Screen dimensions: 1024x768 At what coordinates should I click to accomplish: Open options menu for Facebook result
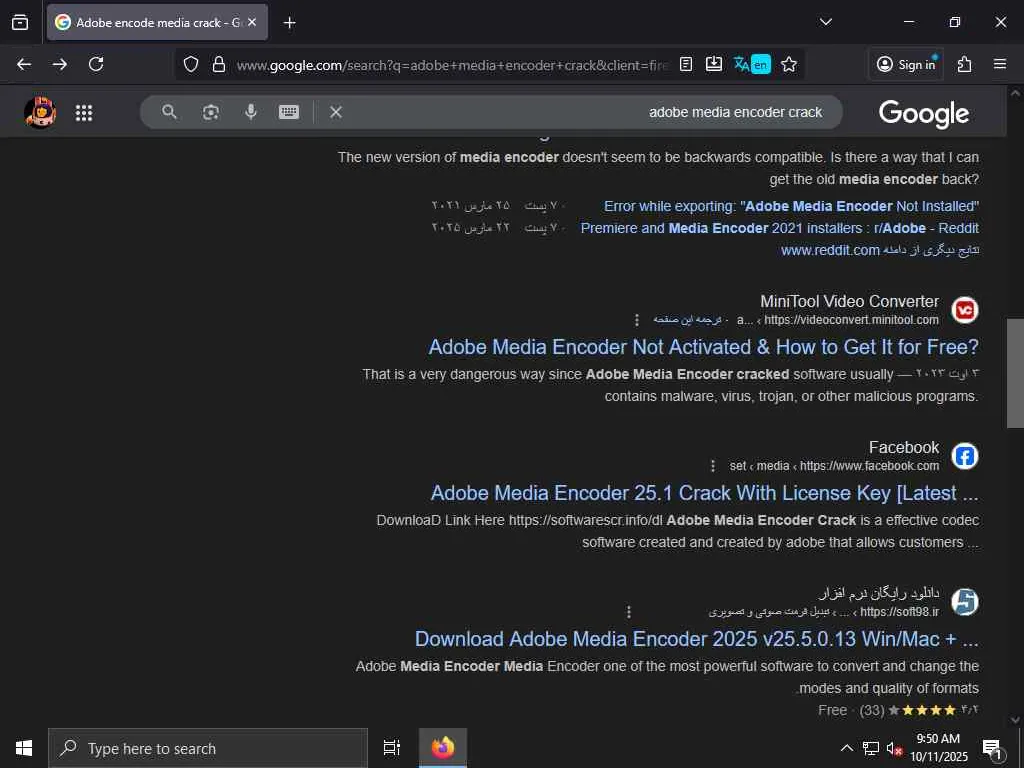tap(712, 466)
